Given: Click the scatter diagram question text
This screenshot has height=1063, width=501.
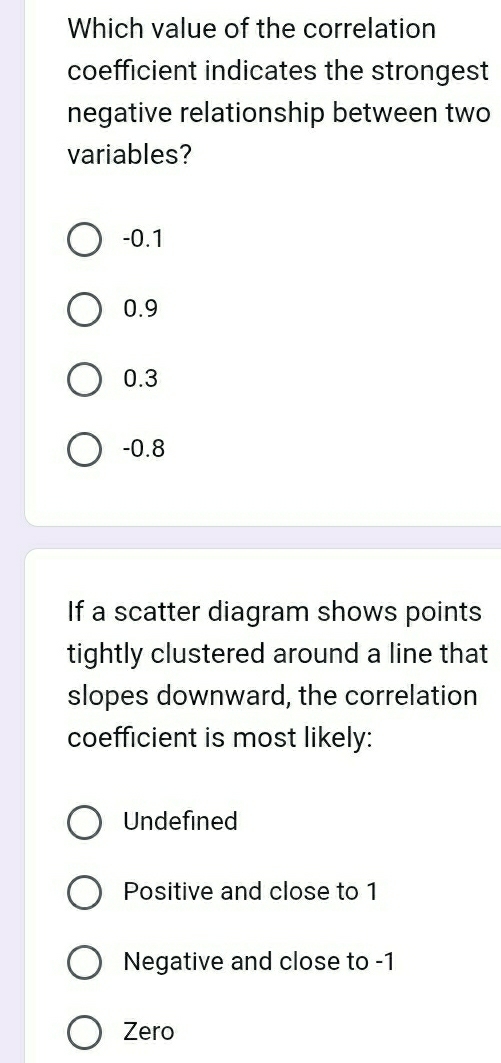Looking at the screenshot, I should pos(277,675).
